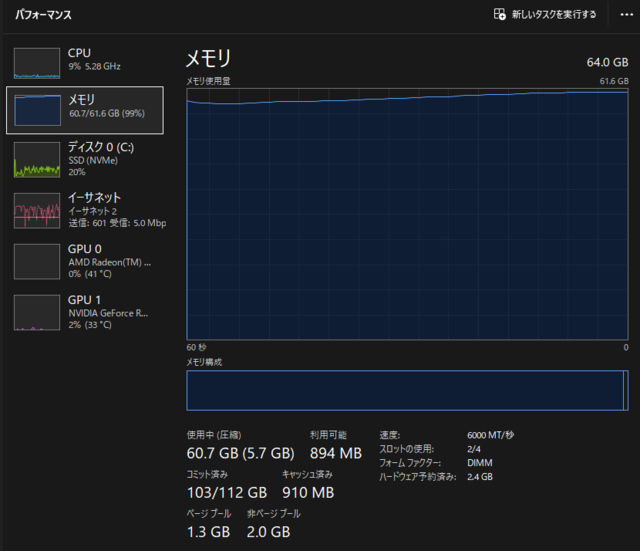Click the 103/112 GB committed value
Screen dimensions: 640x551
click(227, 493)
